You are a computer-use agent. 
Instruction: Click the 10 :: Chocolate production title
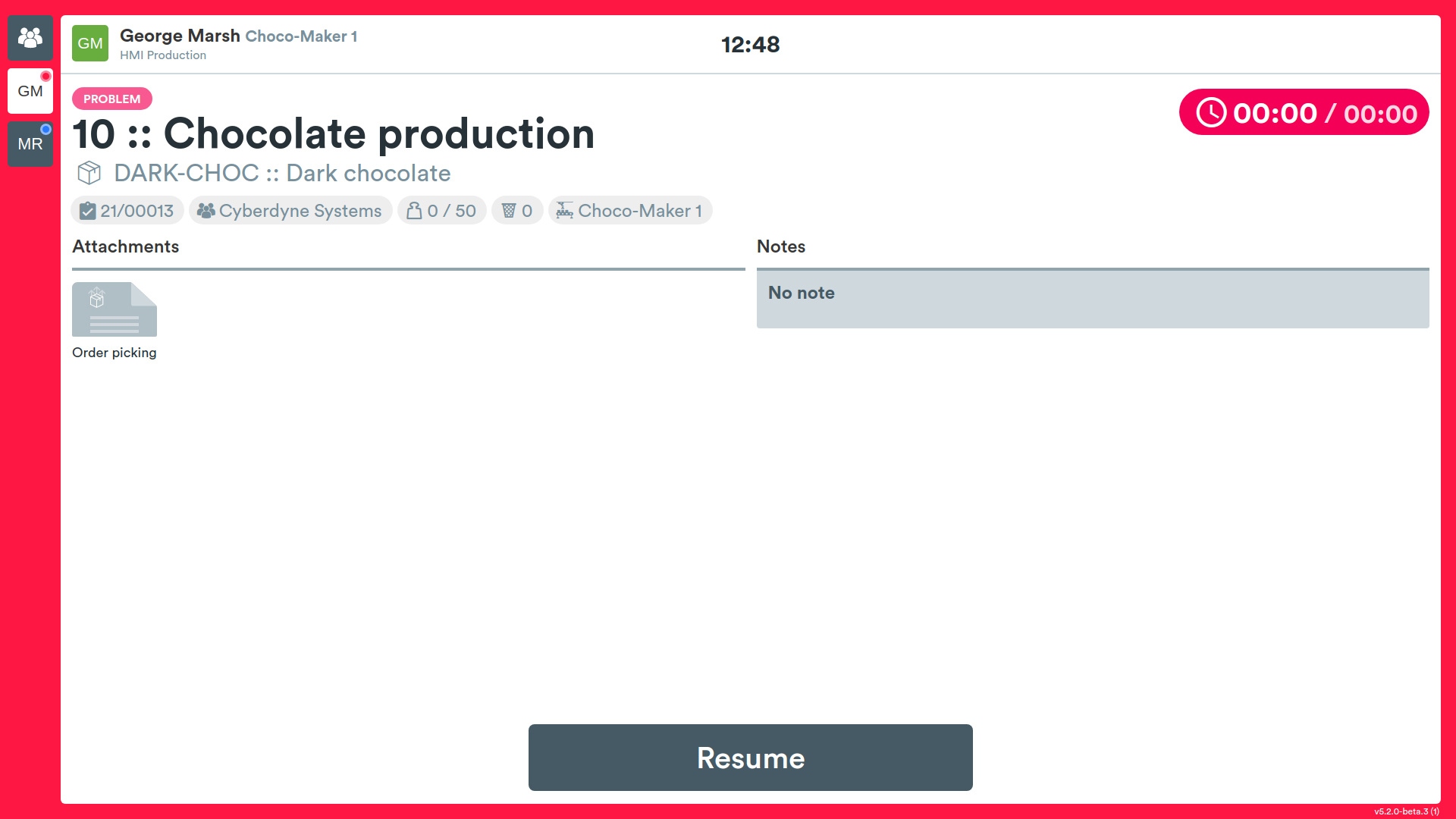click(334, 134)
